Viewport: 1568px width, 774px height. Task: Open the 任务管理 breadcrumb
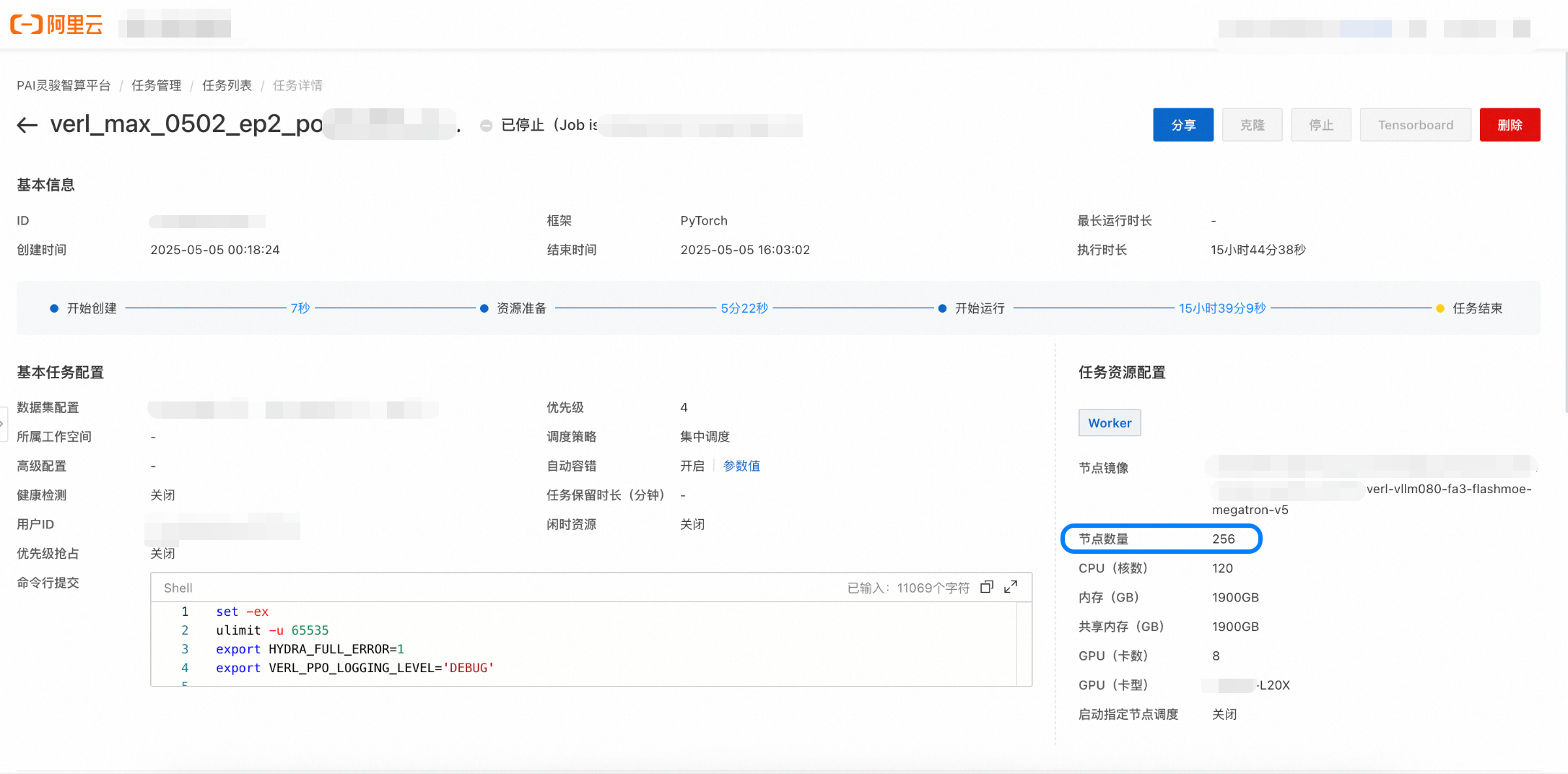[x=157, y=85]
